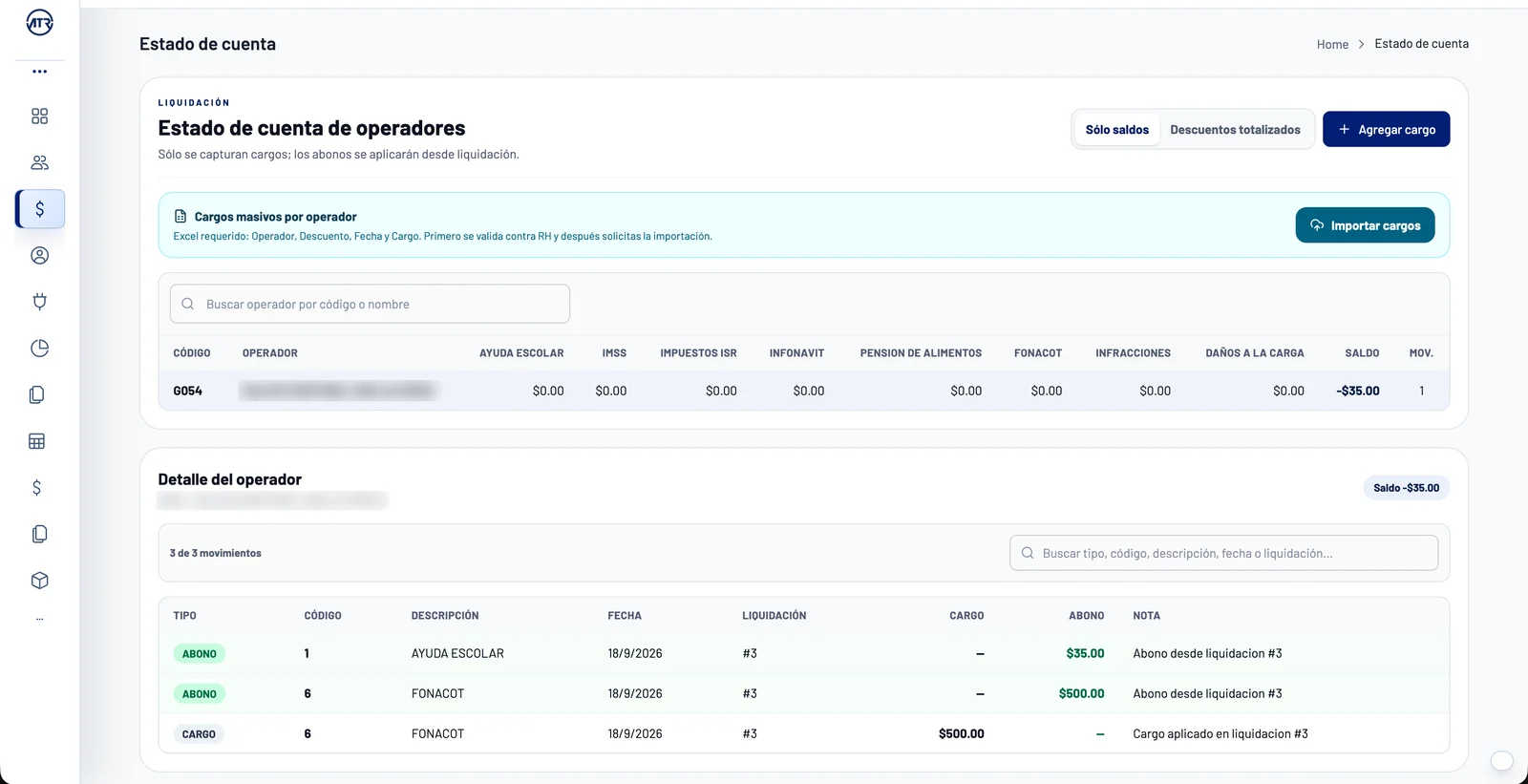Viewport: 1528px width, 784px height.
Task: Select the highlighted dollar sign sidebar icon
Action: tap(40, 209)
